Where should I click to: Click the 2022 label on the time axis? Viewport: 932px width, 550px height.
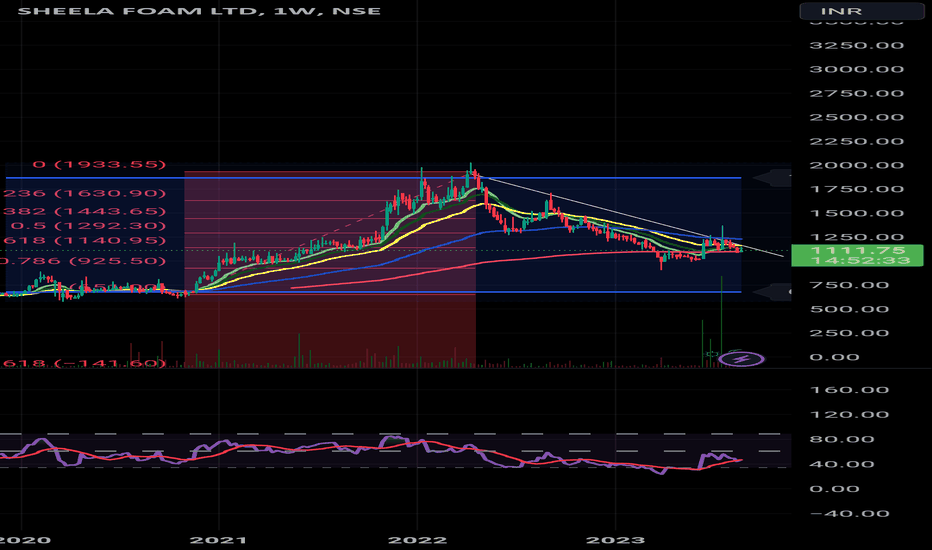pyautogui.click(x=417, y=540)
